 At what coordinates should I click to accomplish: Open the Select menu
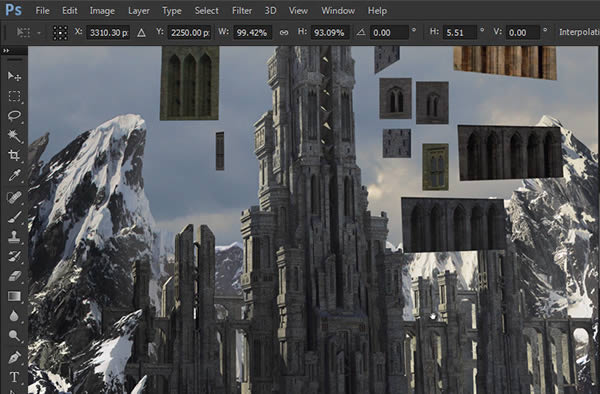[206, 11]
